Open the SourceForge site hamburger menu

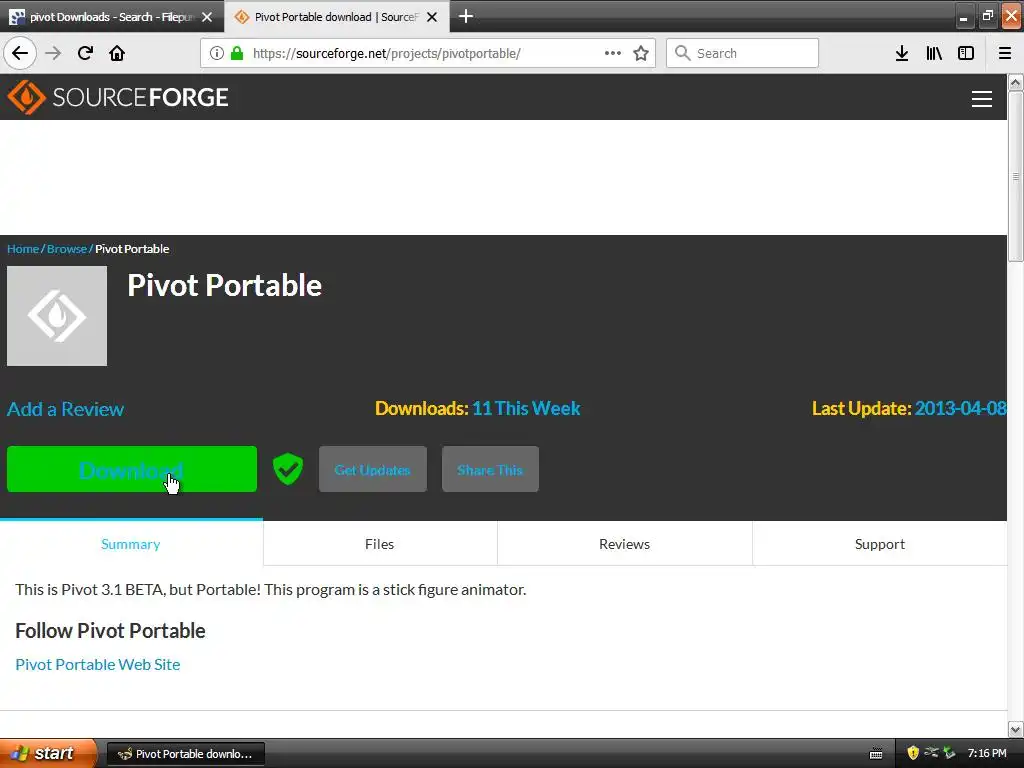tap(982, 99)
